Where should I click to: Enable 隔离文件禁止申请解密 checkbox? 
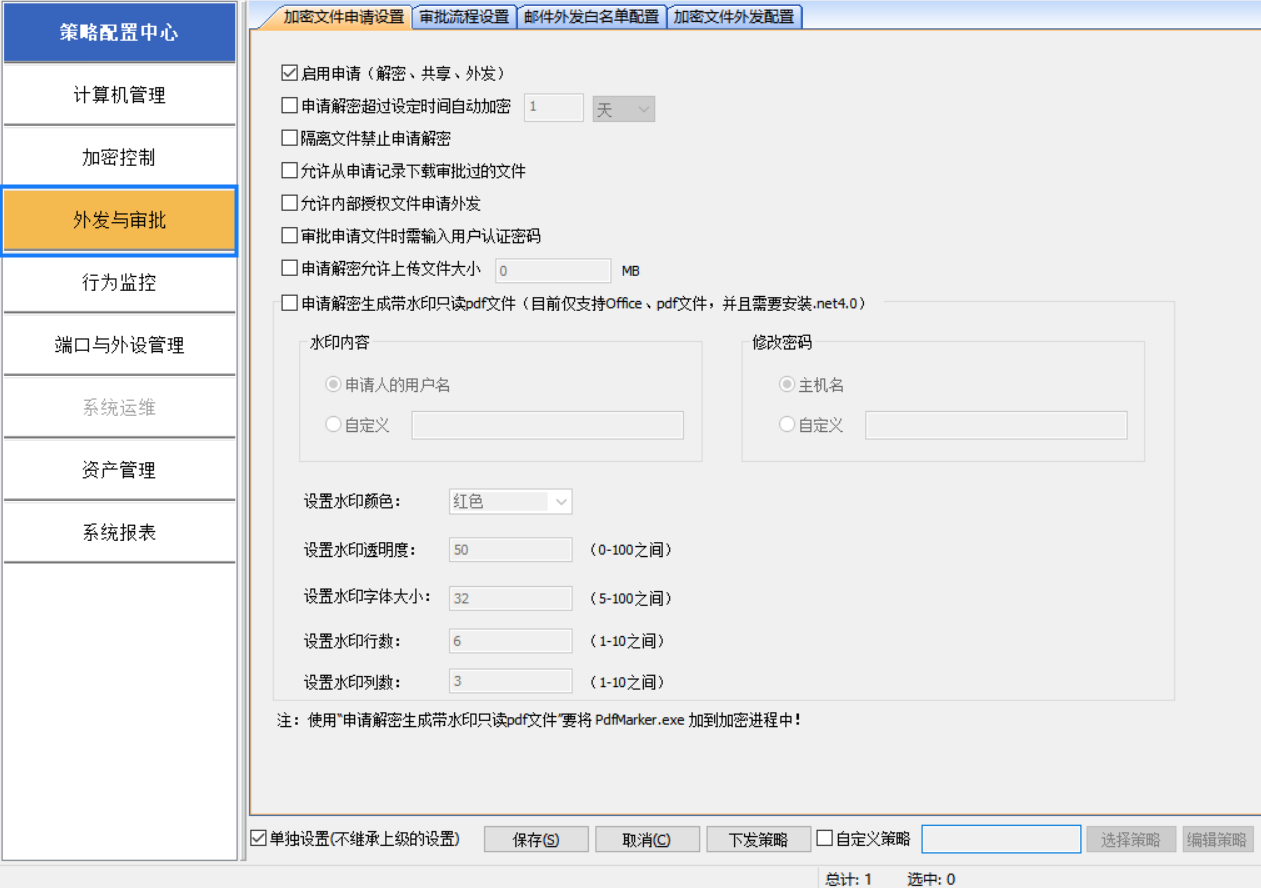point(290,138)
